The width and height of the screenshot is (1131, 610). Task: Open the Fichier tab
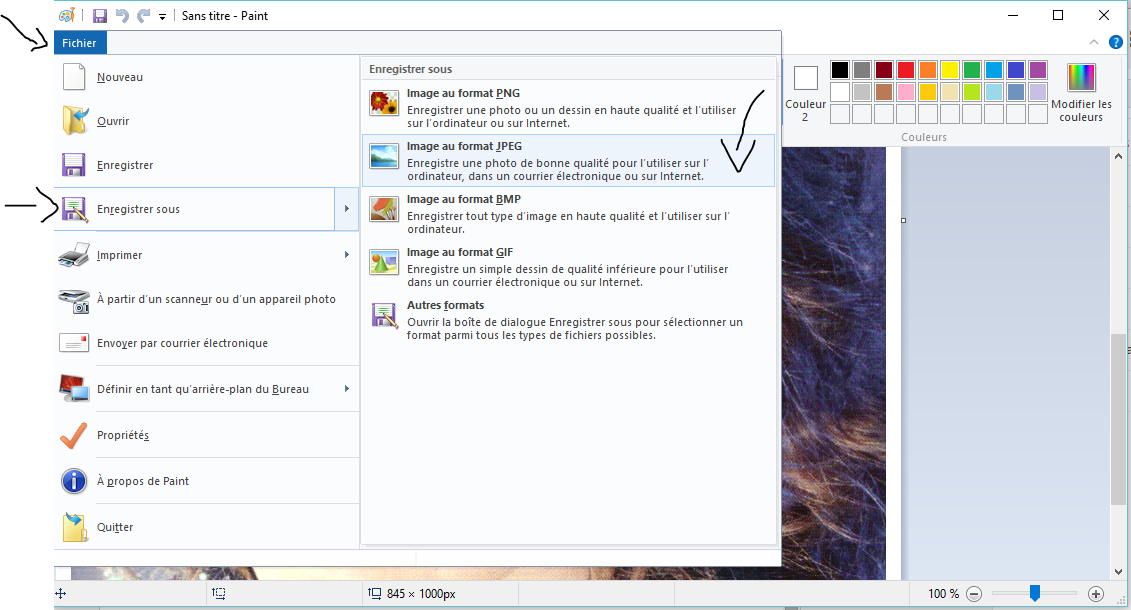(x=79, y=43)
